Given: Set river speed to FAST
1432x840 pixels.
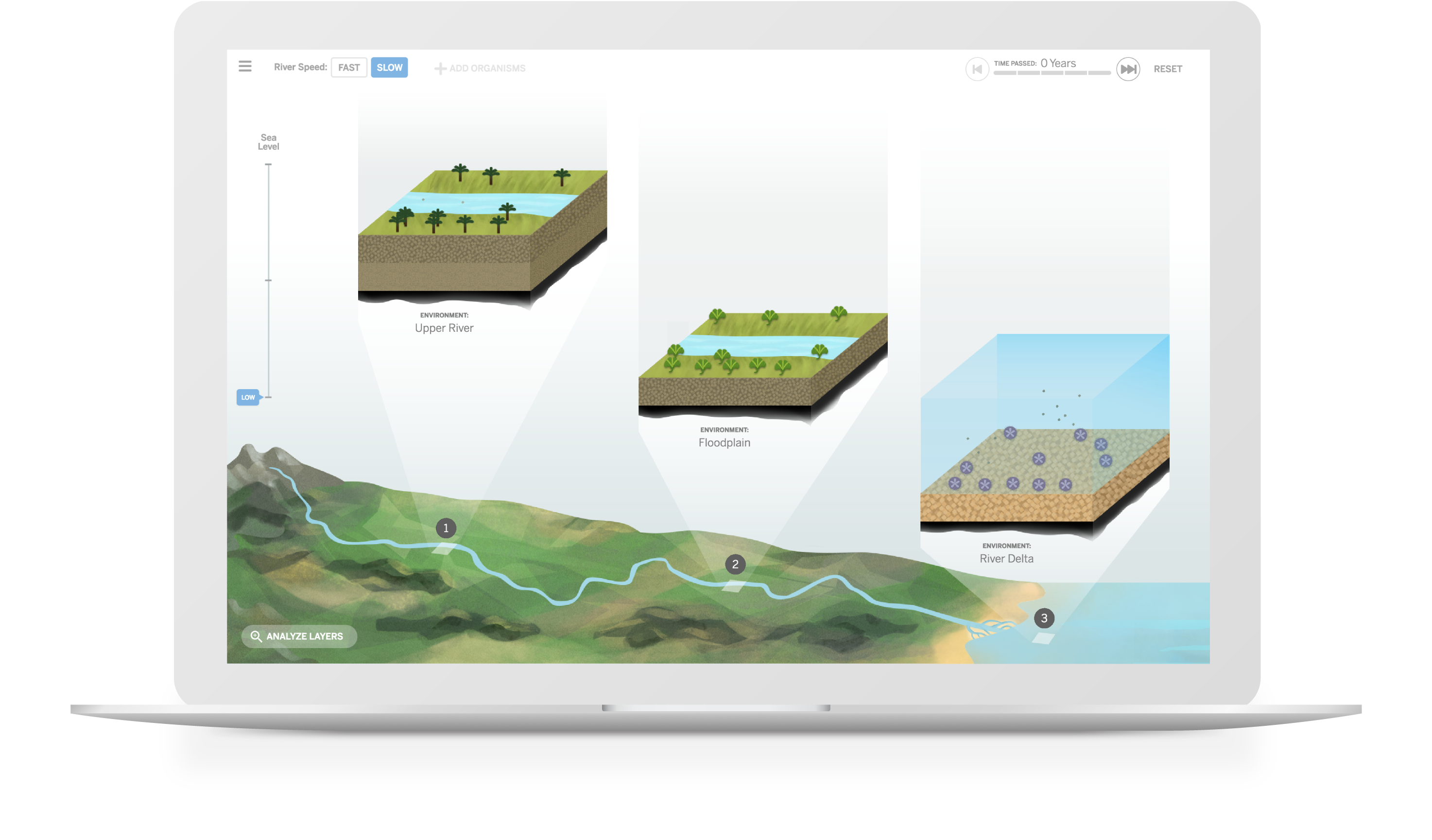Looking at the screenshot, I should pyautogui.click(x=349, y=68).
